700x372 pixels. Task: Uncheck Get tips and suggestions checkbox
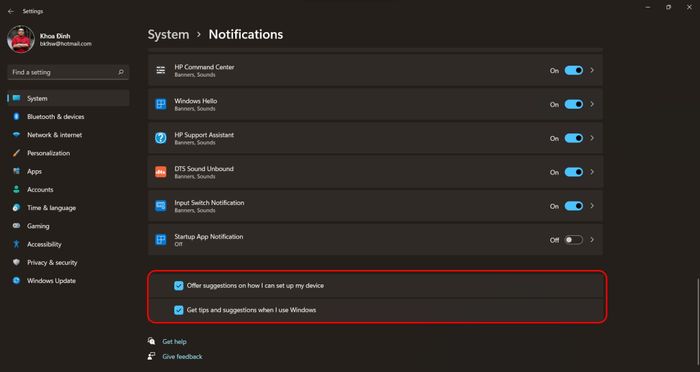179,310
